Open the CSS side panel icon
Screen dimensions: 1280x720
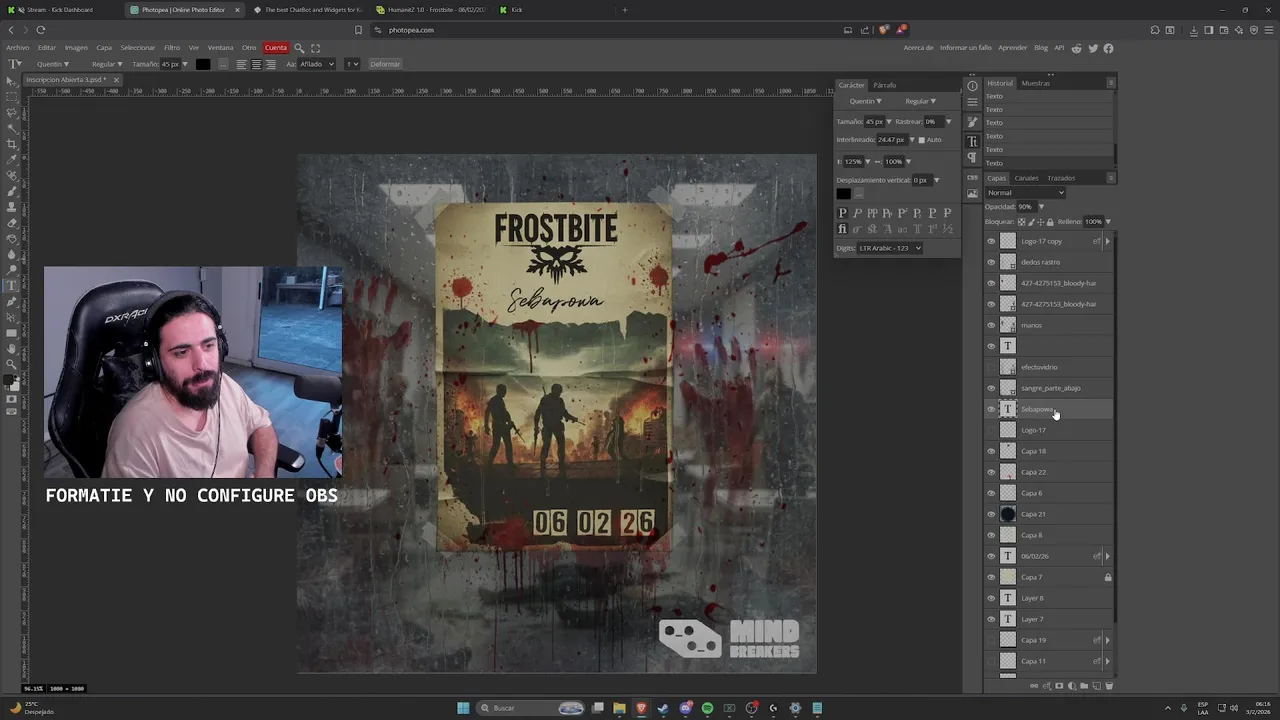pyautogui.click(x=972, y=177)
